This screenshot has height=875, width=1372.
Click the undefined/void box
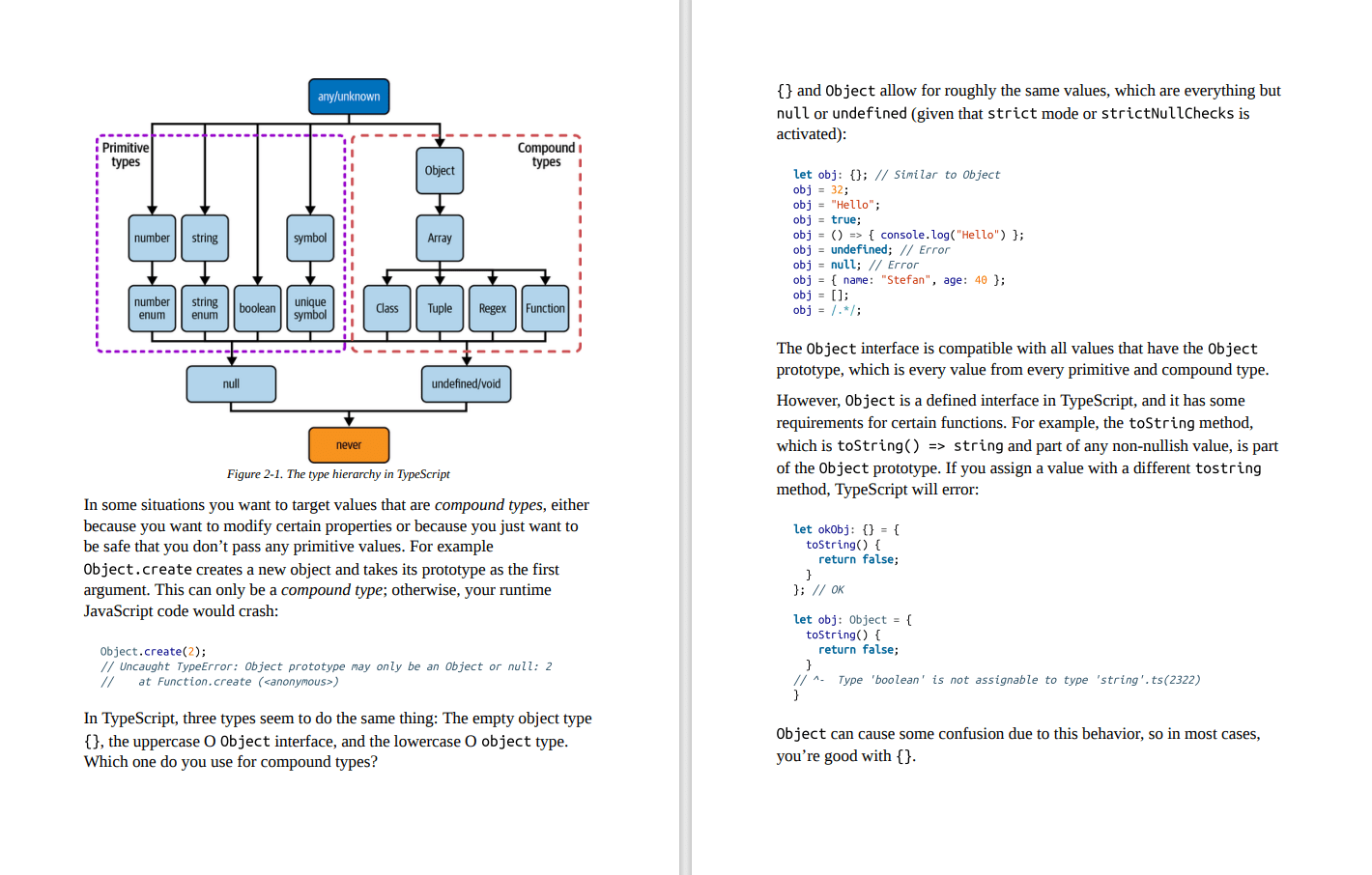467,383
